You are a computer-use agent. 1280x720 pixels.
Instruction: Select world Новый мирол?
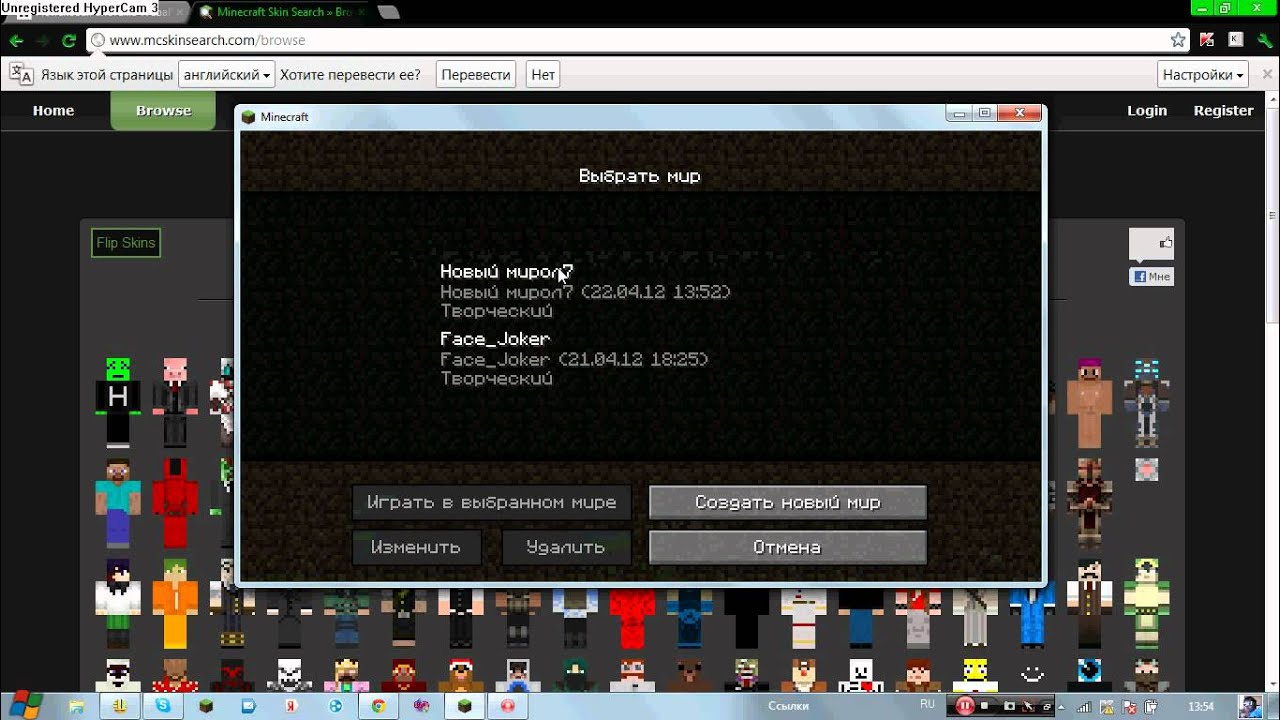[x=585, y=291]
